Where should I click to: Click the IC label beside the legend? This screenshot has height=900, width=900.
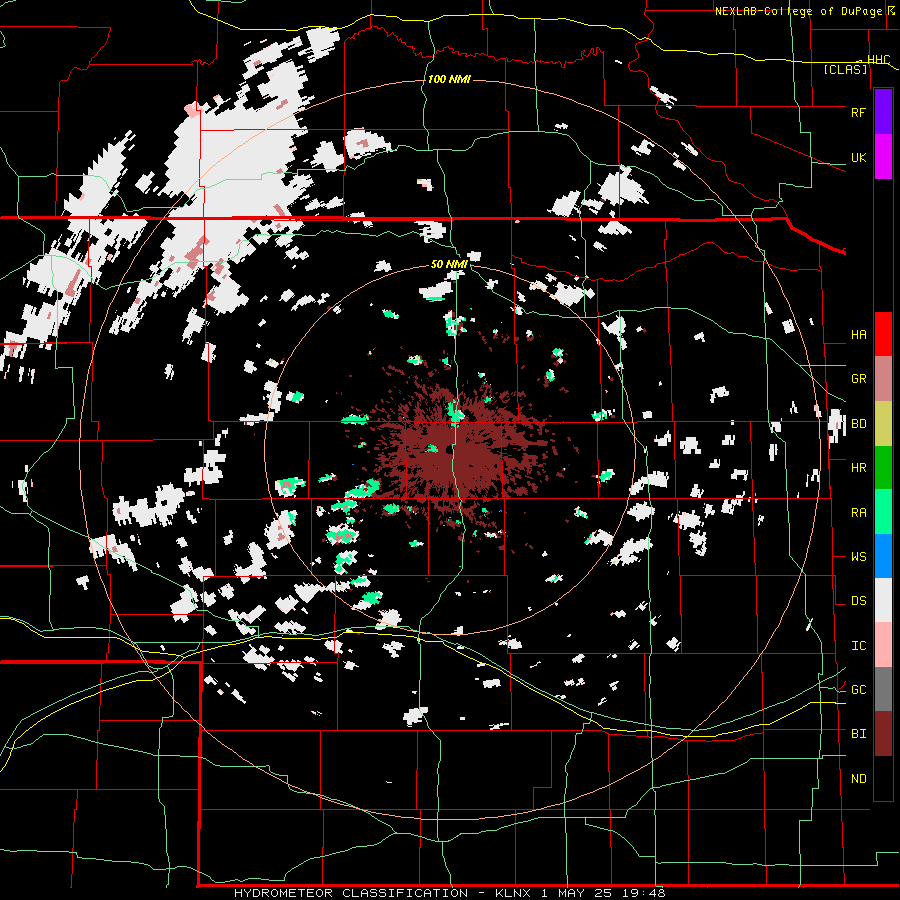tap(858, 646)
